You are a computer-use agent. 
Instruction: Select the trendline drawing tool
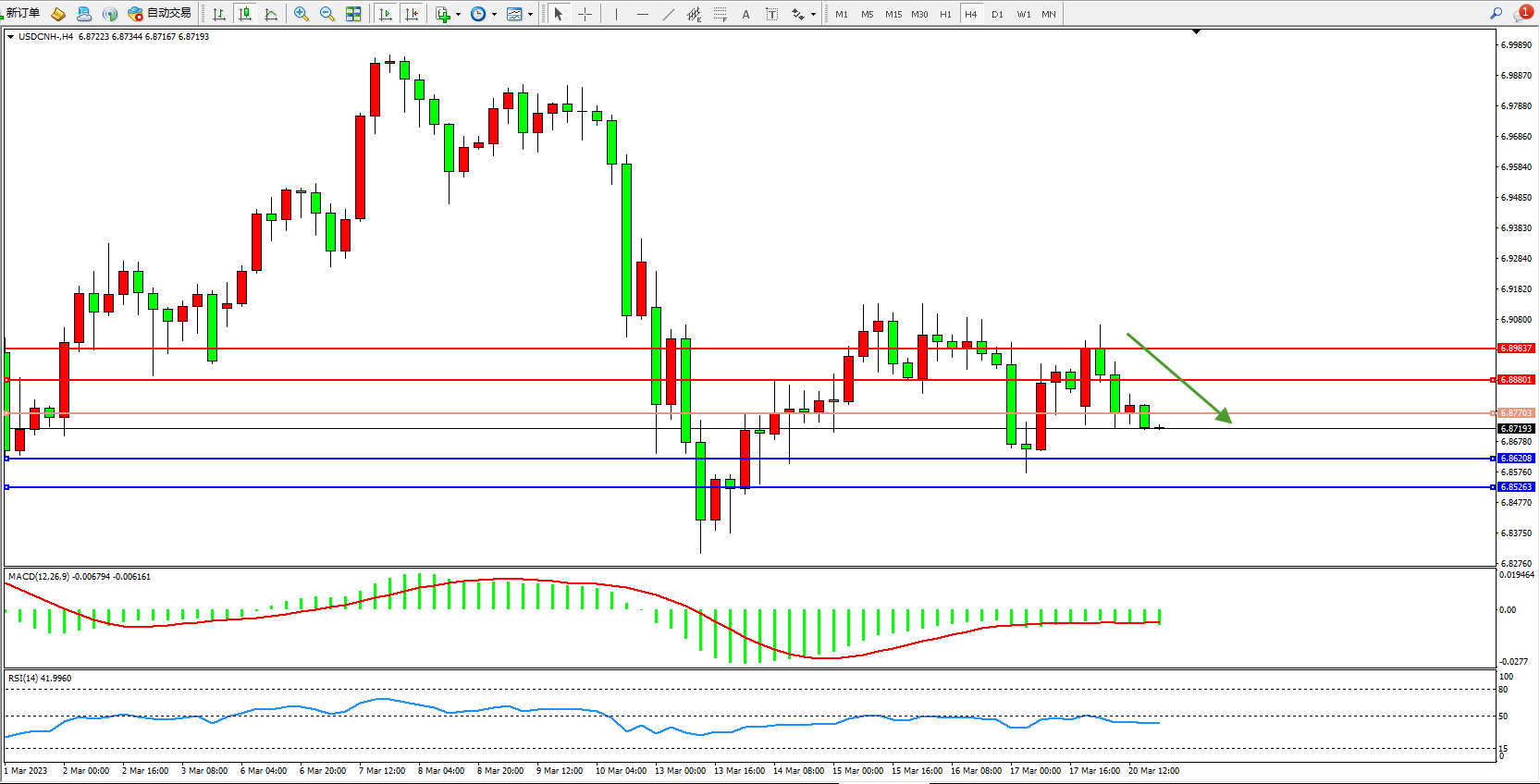pyautogui.click(x=669, y=14)
